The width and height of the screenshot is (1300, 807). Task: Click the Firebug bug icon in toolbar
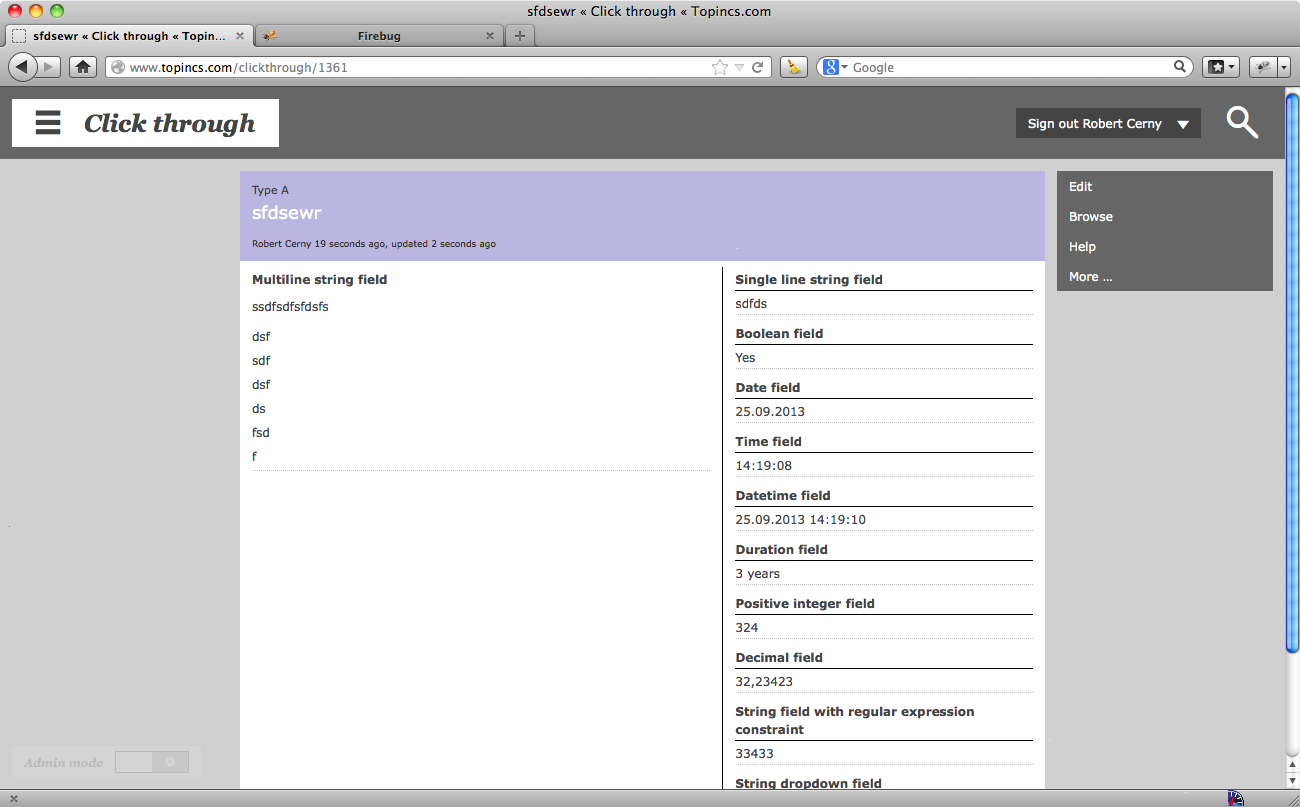coord(1263,67)
